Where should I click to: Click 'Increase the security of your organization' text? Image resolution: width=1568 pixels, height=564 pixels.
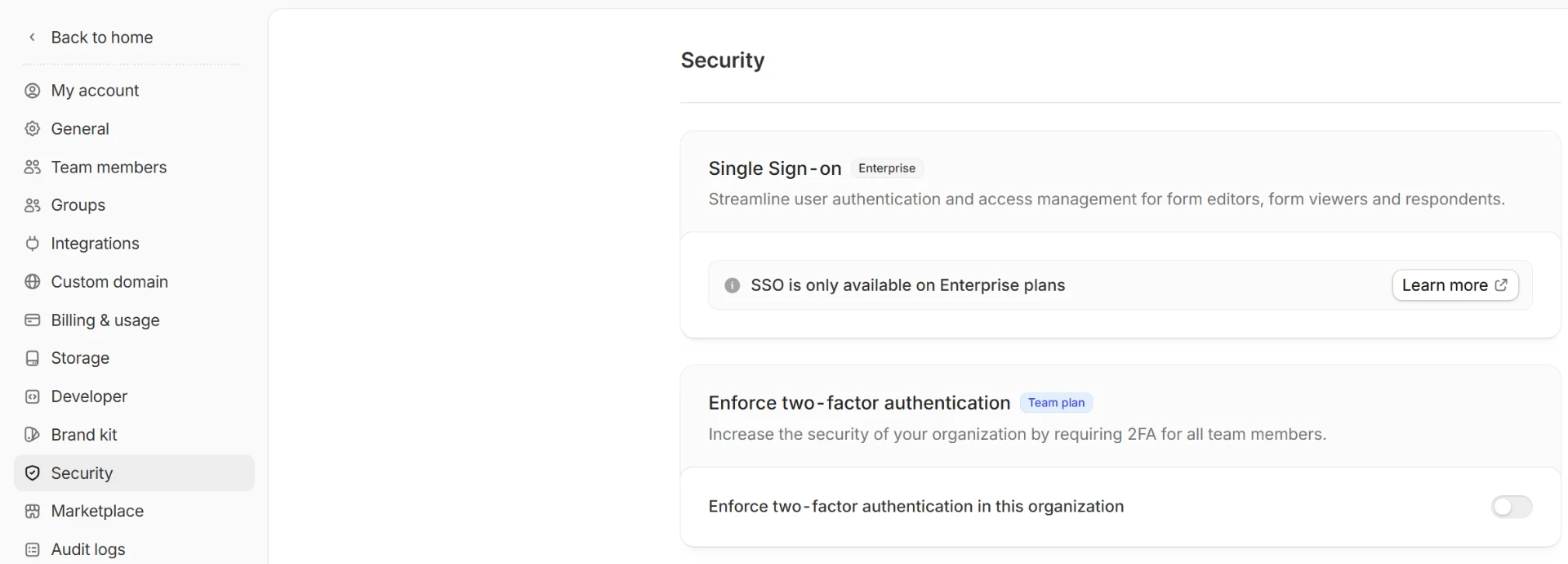click(1018, 434)
